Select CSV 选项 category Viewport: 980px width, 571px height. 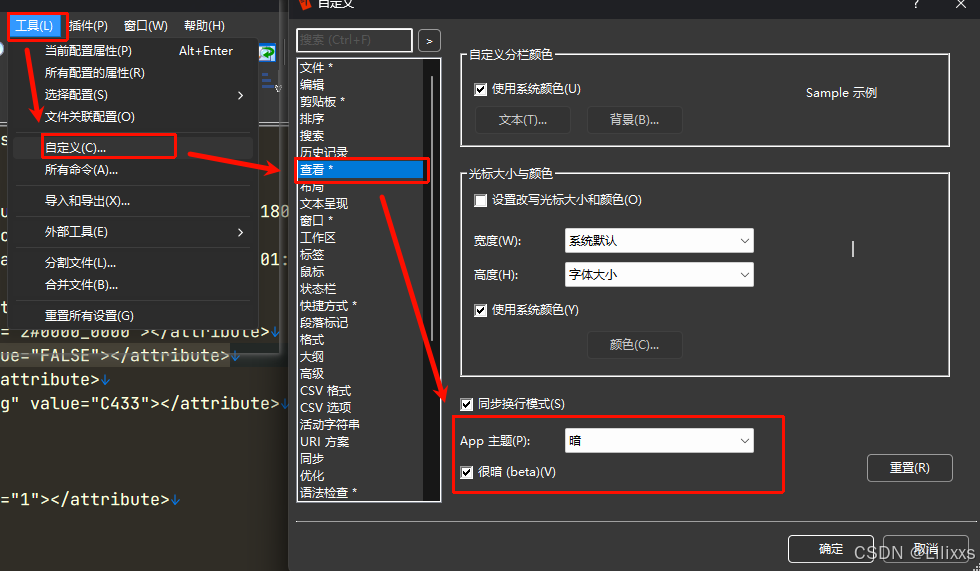click(361, 407)
